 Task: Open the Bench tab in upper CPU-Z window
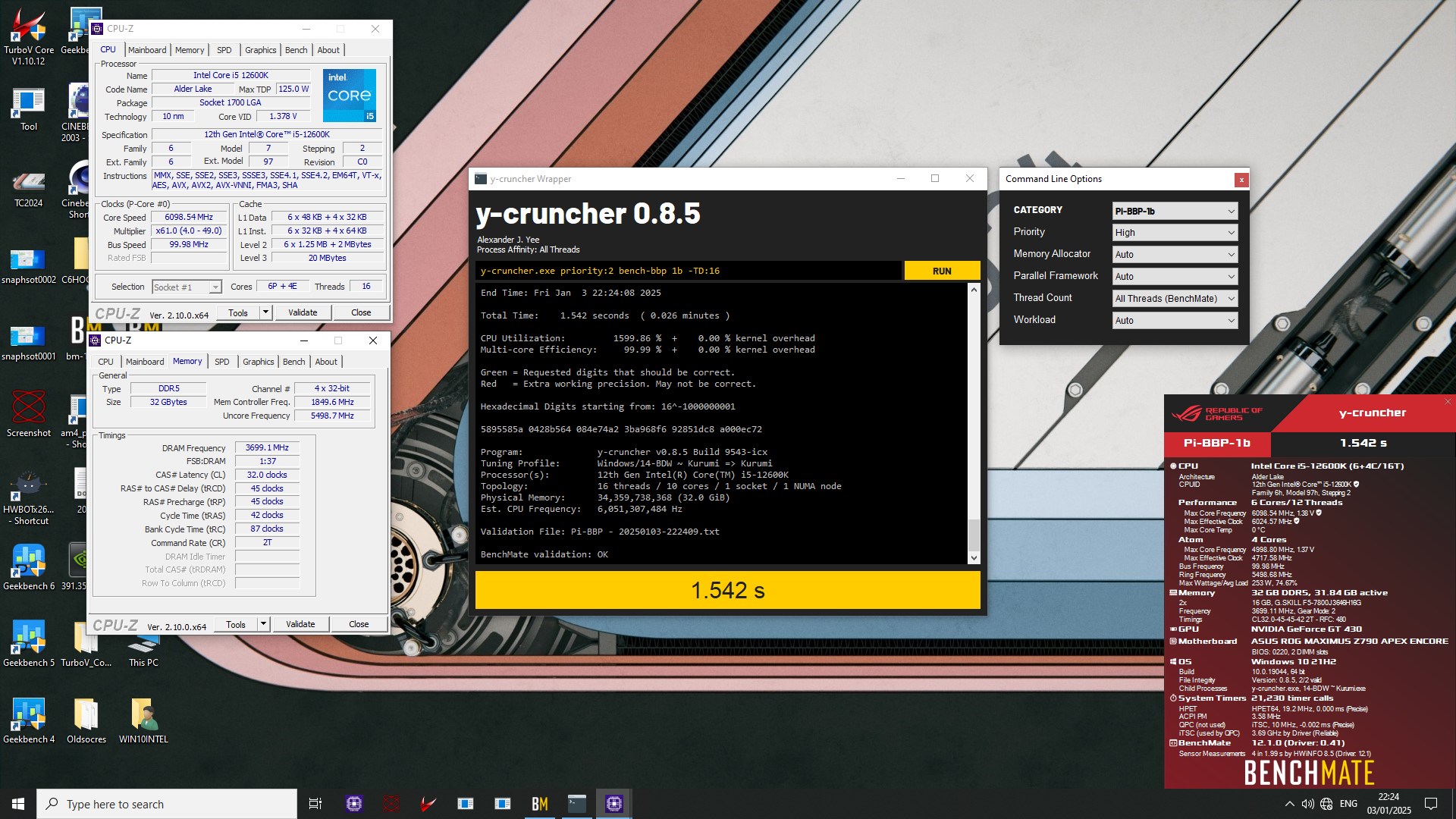pyautogui.click(x=297, y=50)
